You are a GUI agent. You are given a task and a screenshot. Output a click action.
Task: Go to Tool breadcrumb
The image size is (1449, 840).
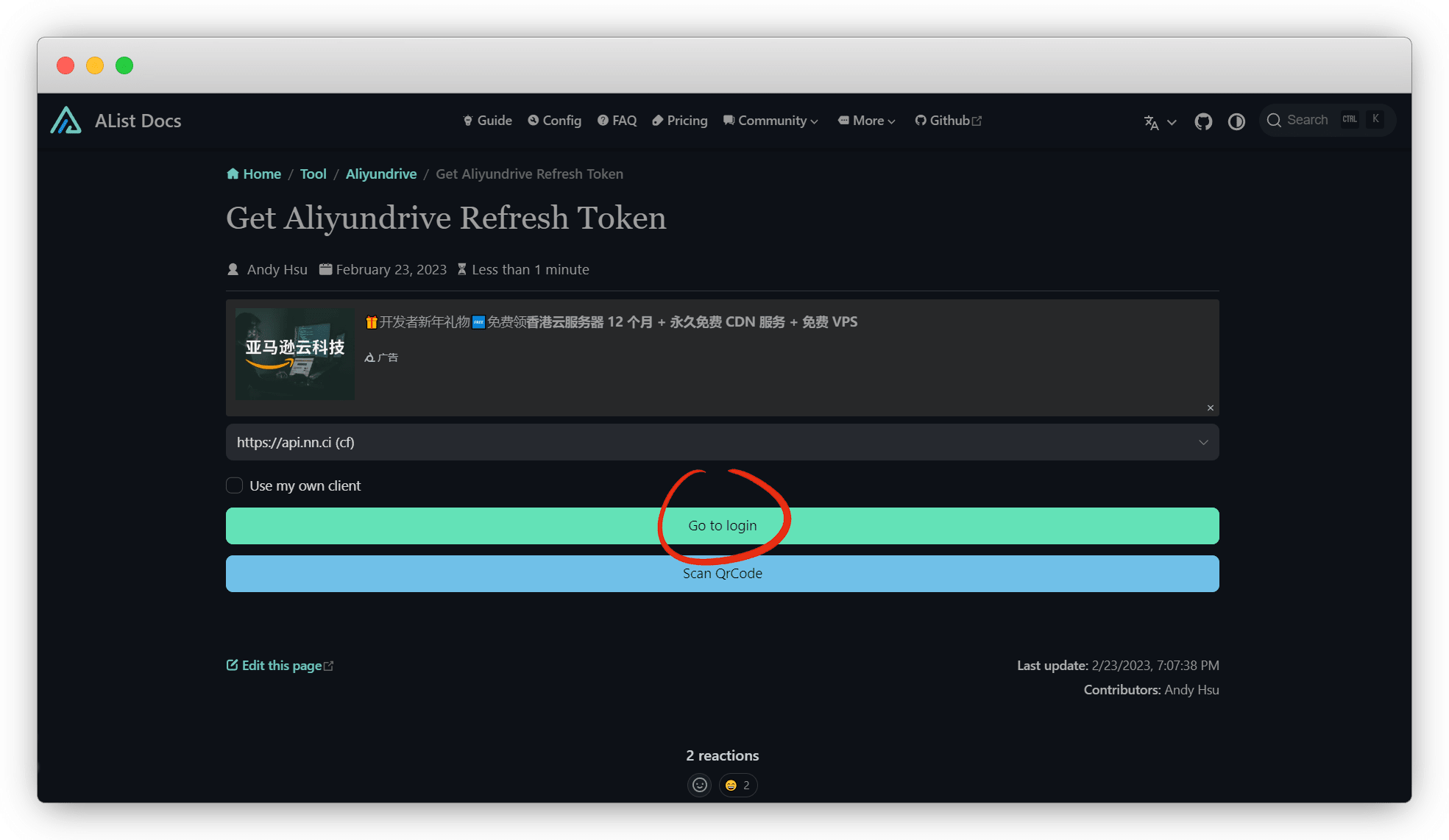click(313, 174)
